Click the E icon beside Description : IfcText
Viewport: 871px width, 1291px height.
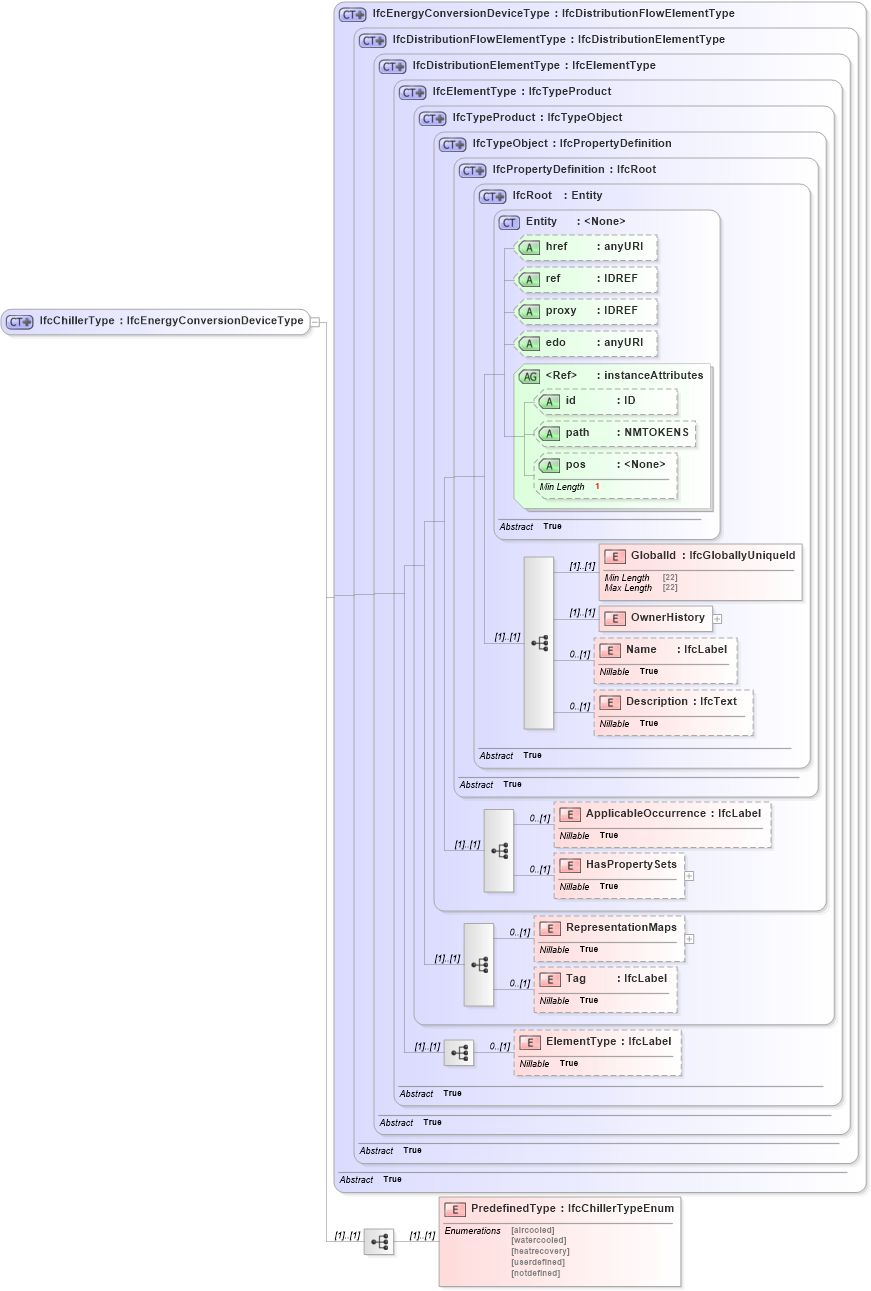click(x=609, y=702)
